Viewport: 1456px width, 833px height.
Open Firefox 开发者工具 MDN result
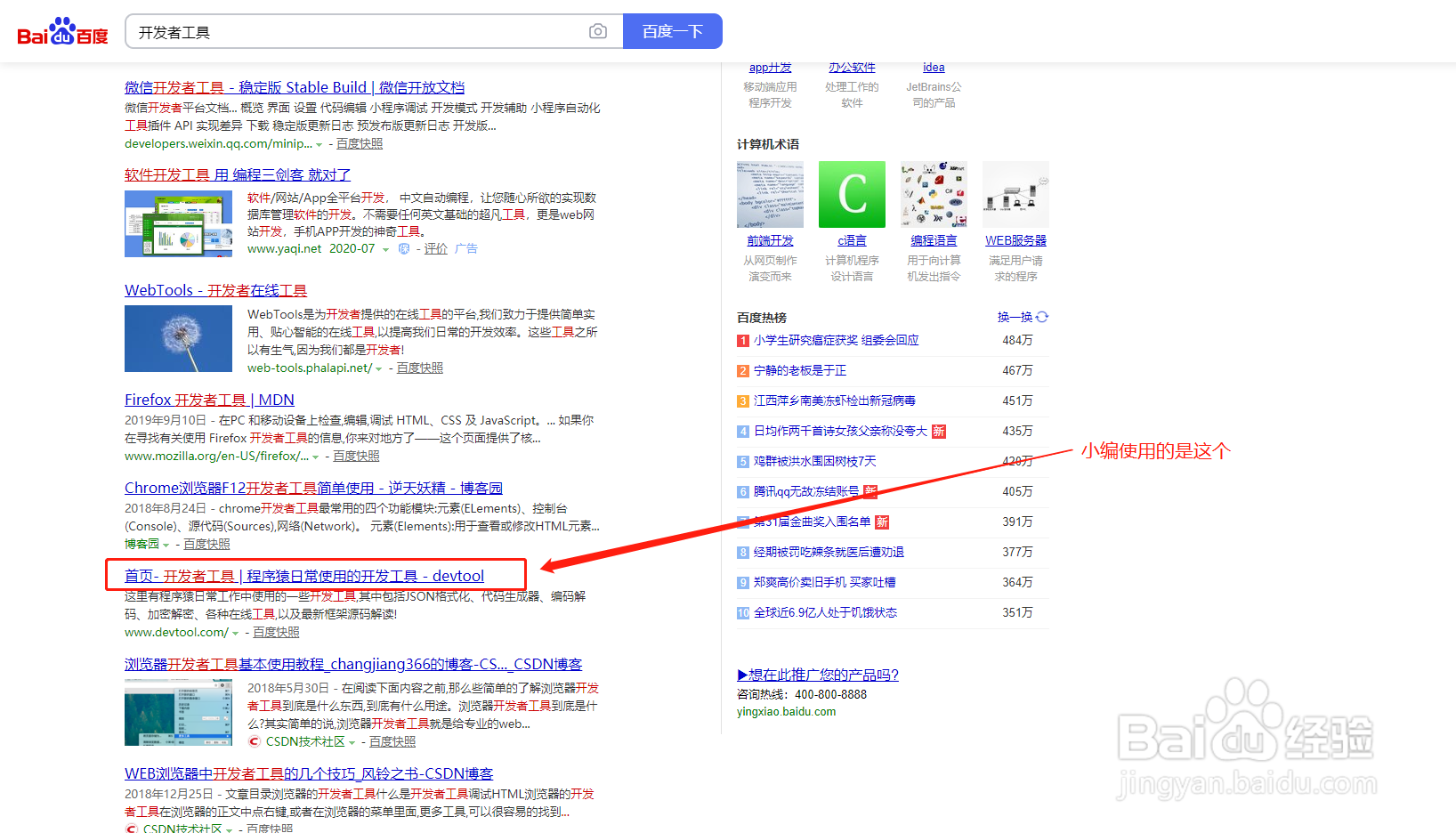(209, 400)
